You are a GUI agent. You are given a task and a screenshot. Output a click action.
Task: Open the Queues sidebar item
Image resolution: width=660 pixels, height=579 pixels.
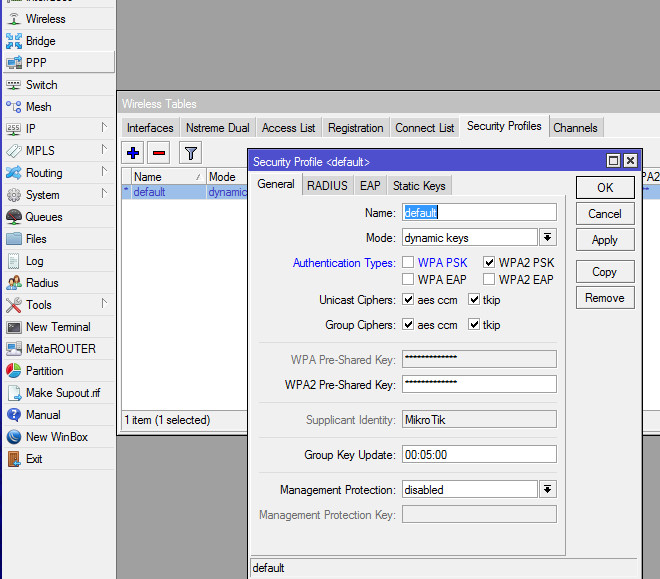pos(43,217)
